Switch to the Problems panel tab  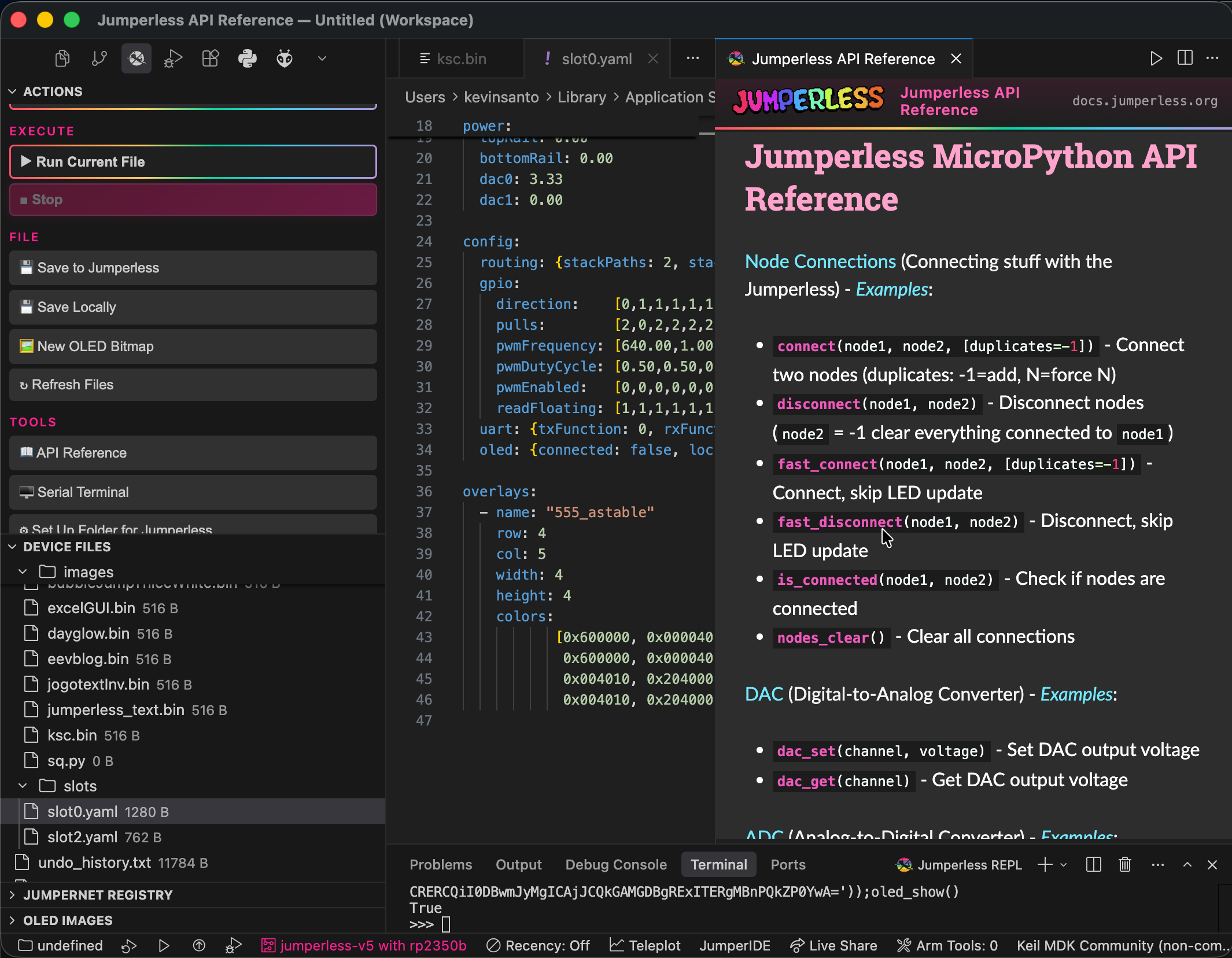click(x=441, y=865)
